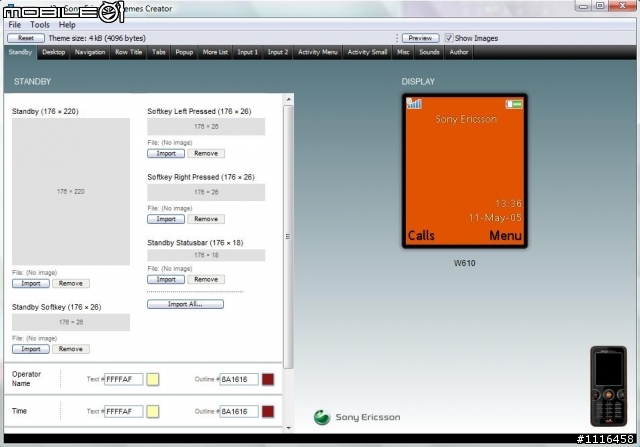Click the Standby Statusbar image placeholder
Image resolution: width=640 pixels, height=447 pixels.
point(206,255)
